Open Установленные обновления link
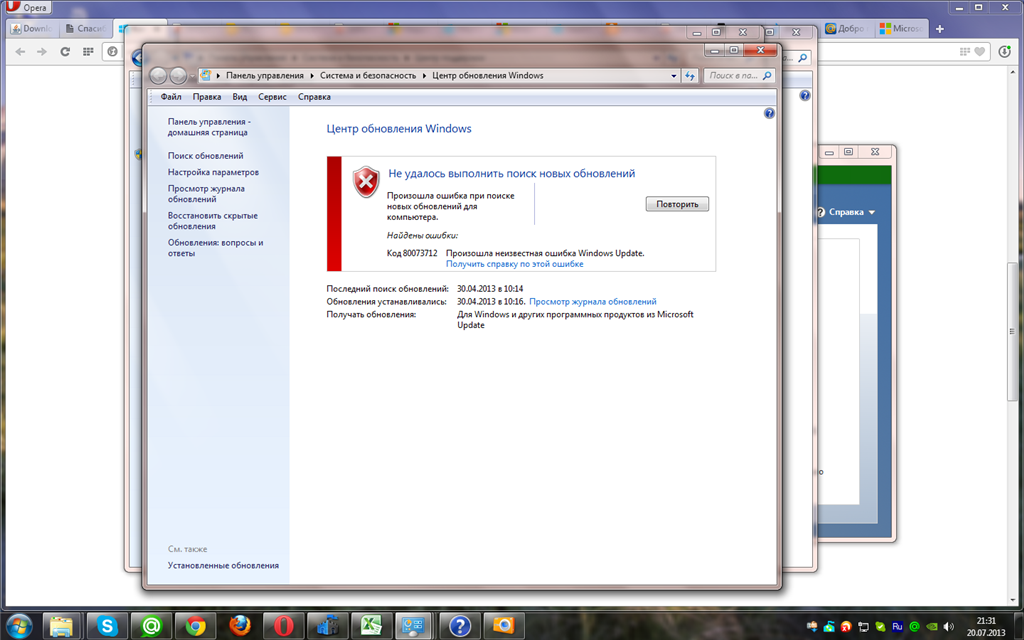1024x640 pixels. [223, 566]
